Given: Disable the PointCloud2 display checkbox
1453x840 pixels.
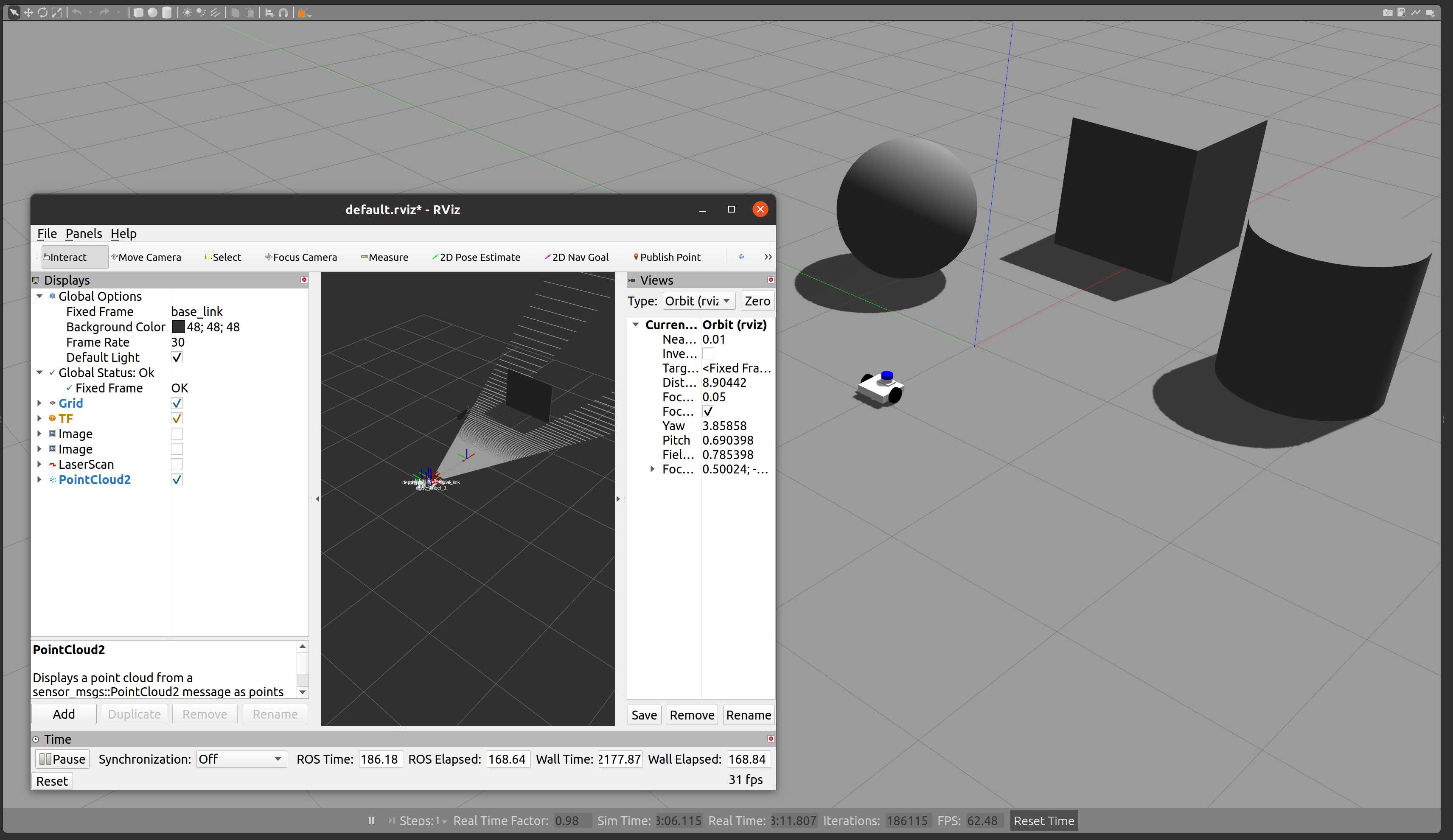Looking at the screenshot, I should tap(177, 480).
